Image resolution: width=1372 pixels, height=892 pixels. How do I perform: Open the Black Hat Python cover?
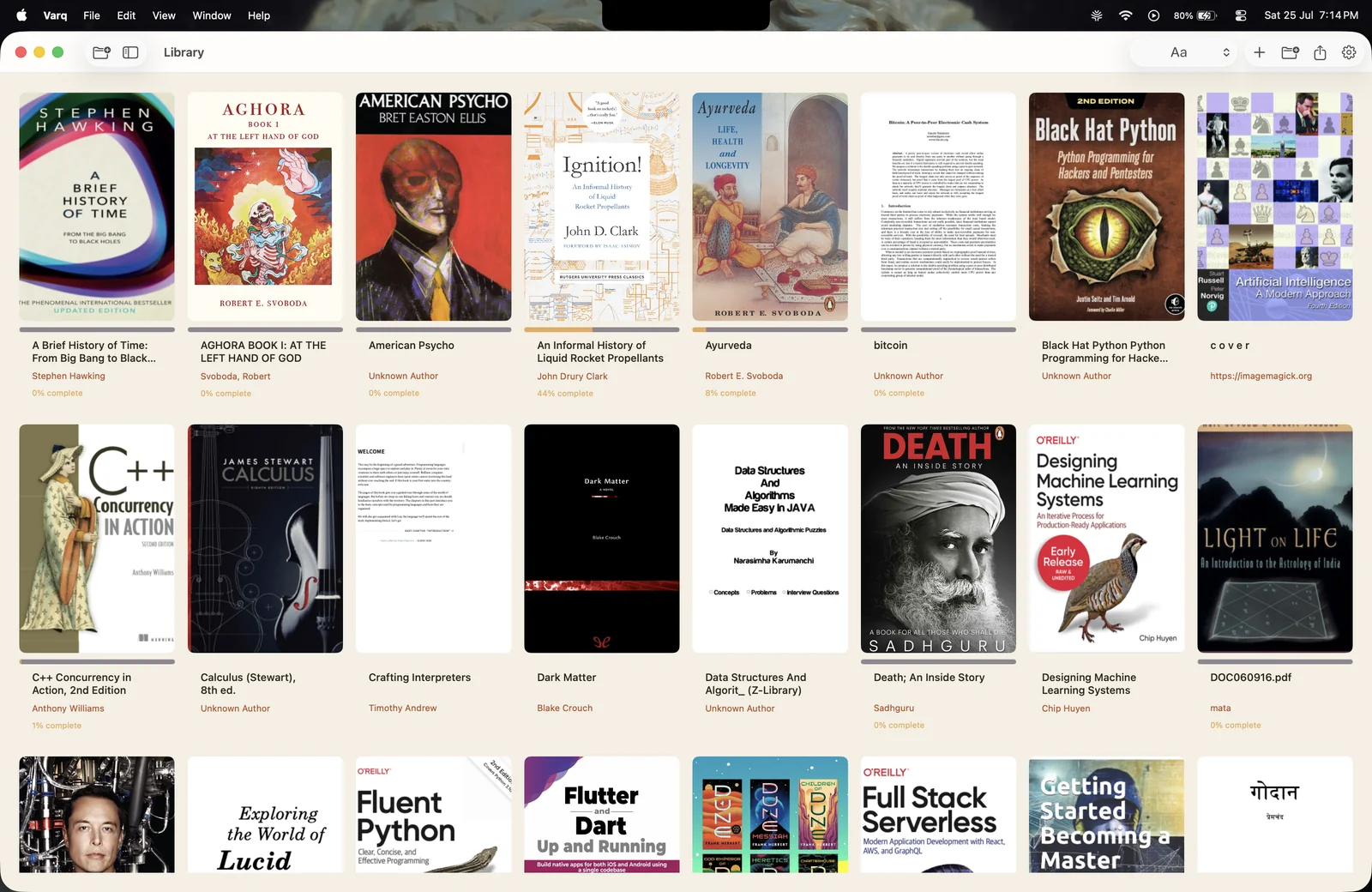click(x=1106, y=207)
